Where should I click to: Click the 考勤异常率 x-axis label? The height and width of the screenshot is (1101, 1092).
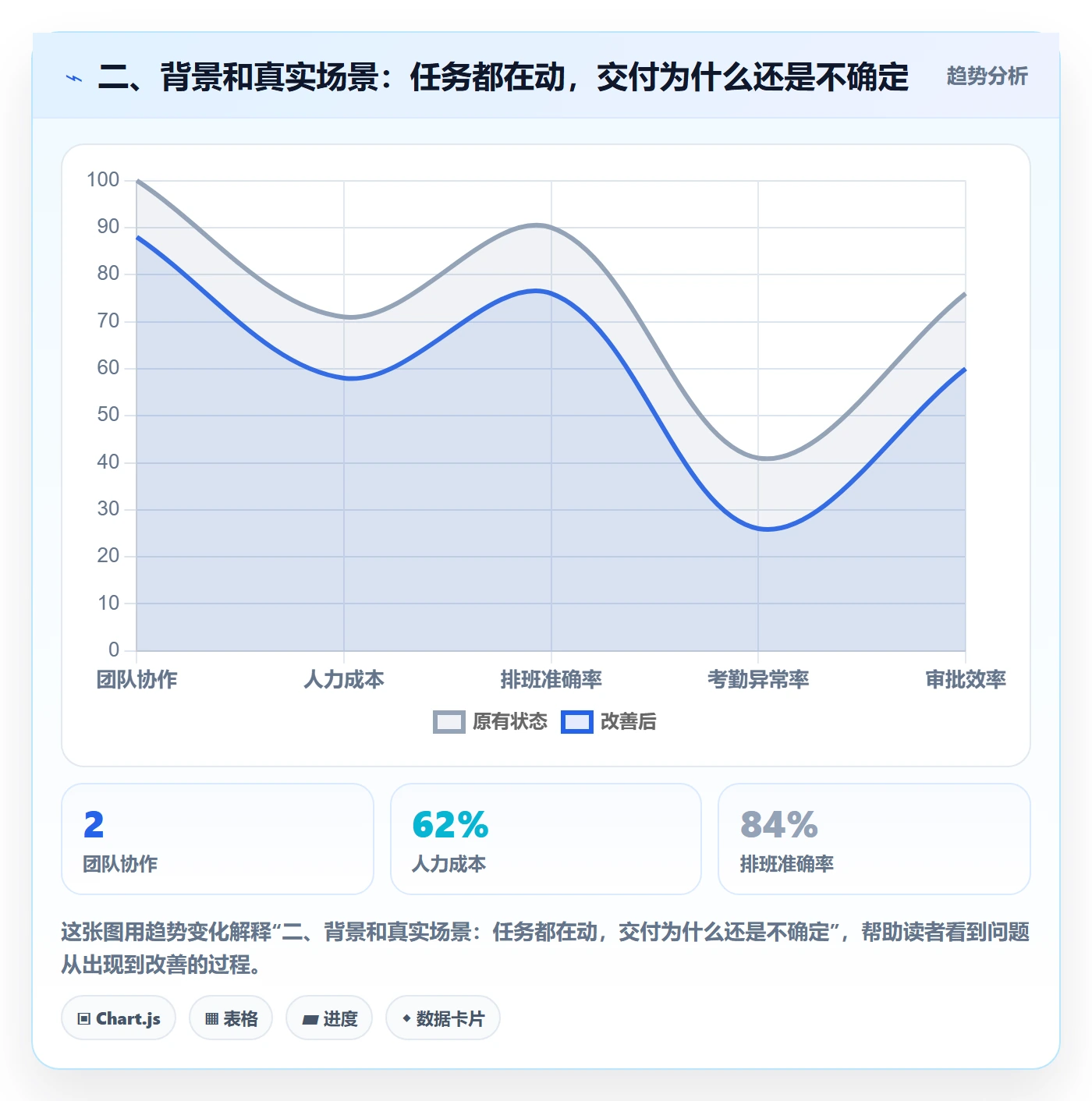tap(758, 680)
